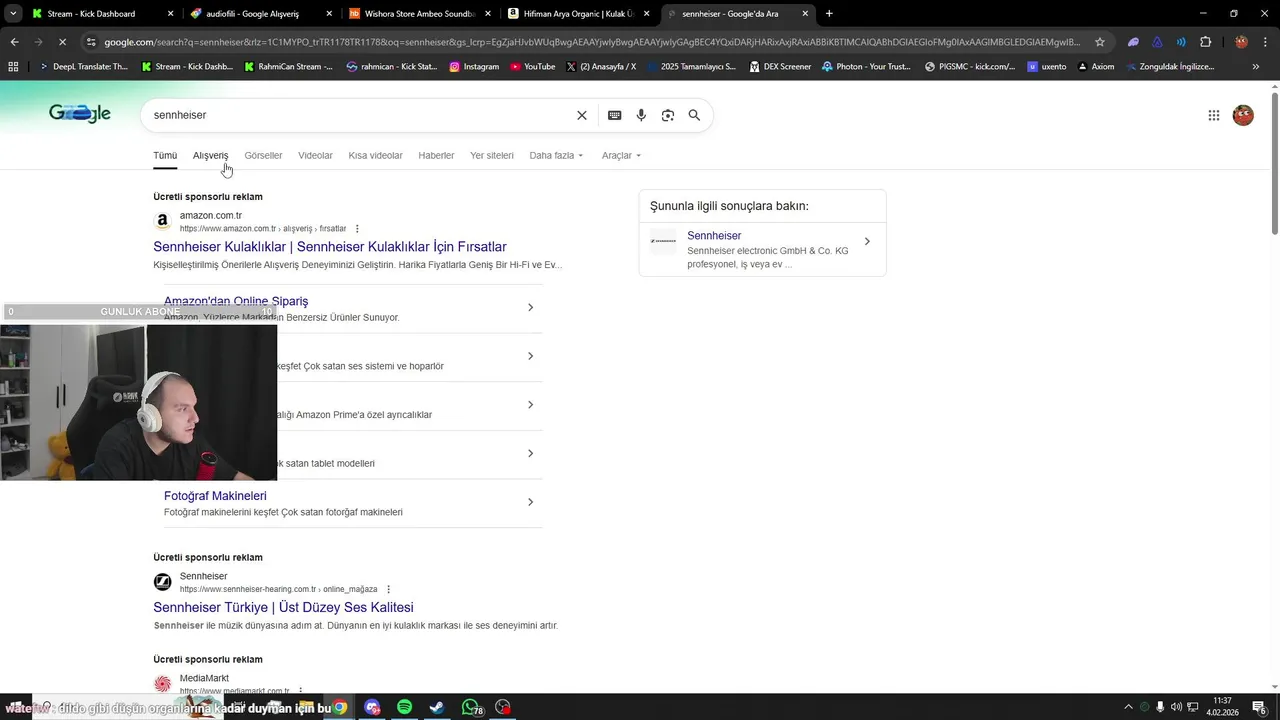Viewport: 1280px width, 720px height.
Task: Open Discord from the taskbar
Action: pos(372,707)
